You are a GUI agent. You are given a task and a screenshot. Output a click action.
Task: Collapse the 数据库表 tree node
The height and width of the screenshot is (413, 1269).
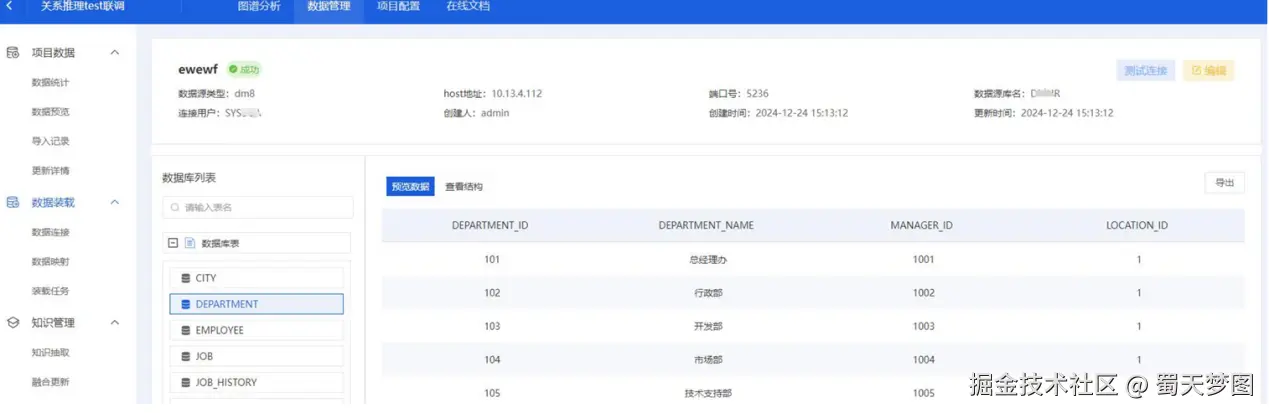(173, 243)
